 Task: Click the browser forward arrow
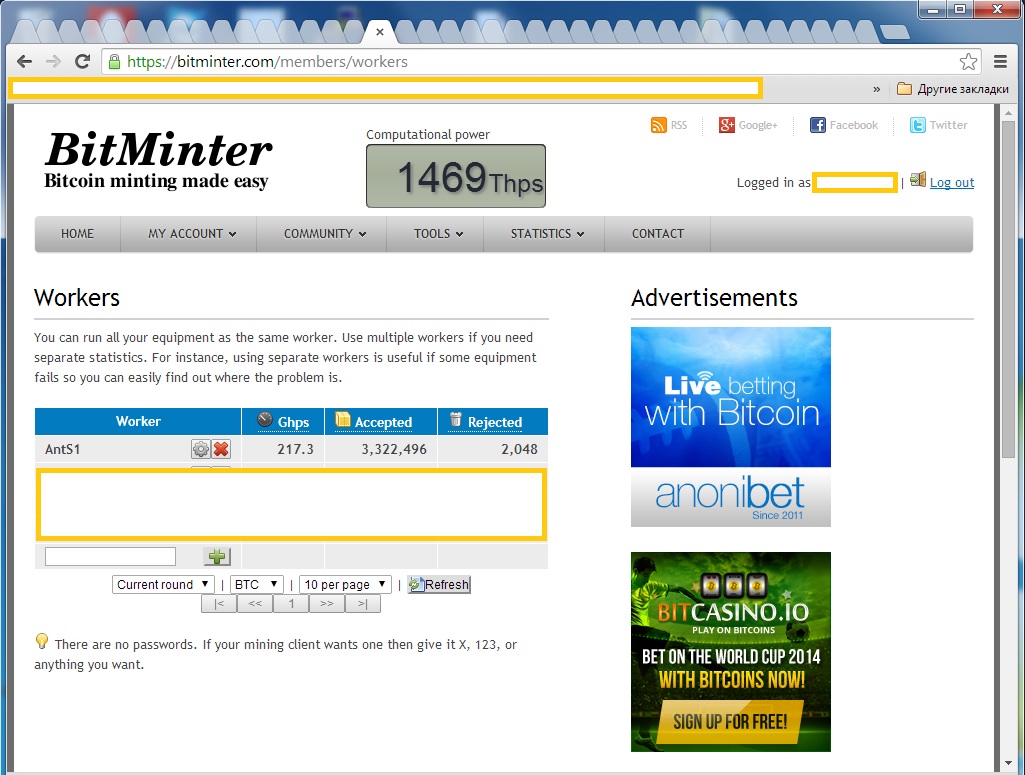tap(54, 61)
